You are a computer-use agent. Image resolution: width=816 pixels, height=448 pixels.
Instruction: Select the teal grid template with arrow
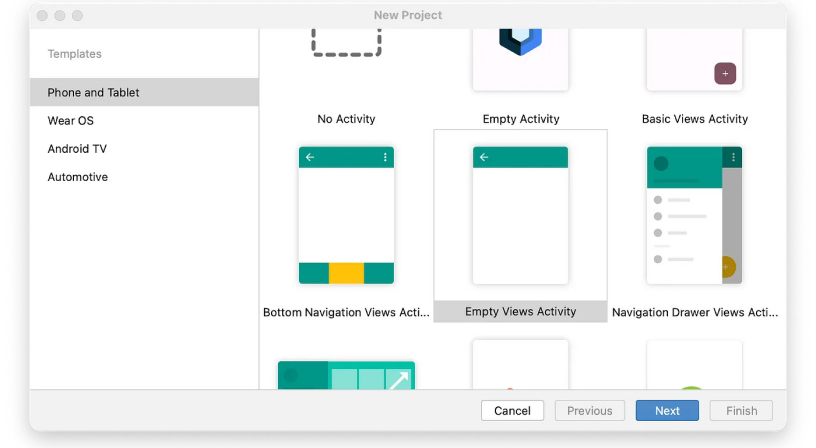[346, 375]
